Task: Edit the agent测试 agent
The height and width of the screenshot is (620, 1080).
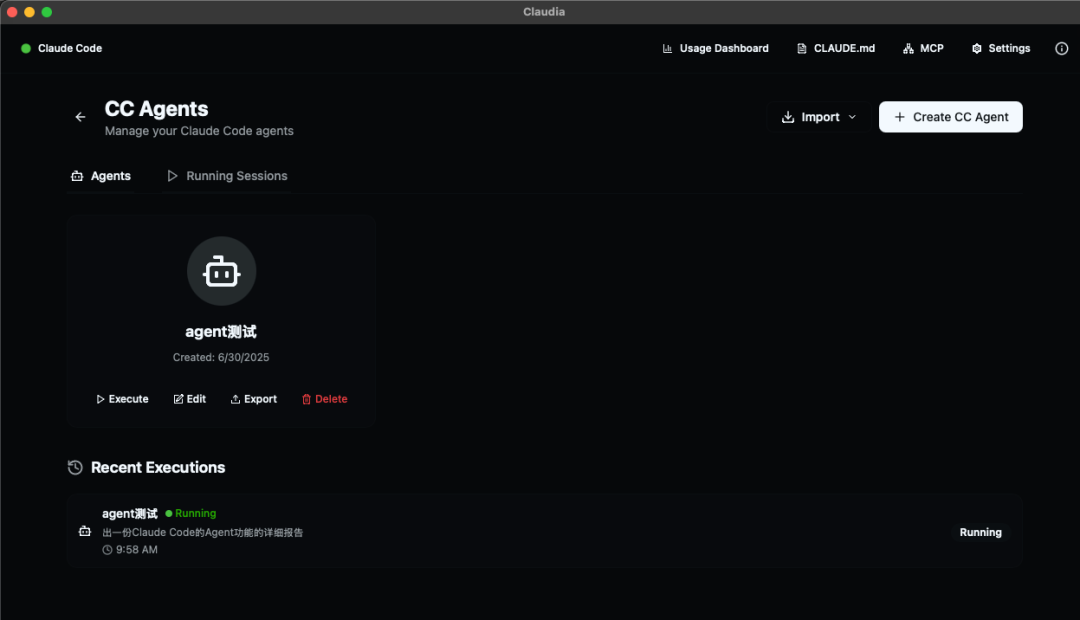Action: pos(189,399)
